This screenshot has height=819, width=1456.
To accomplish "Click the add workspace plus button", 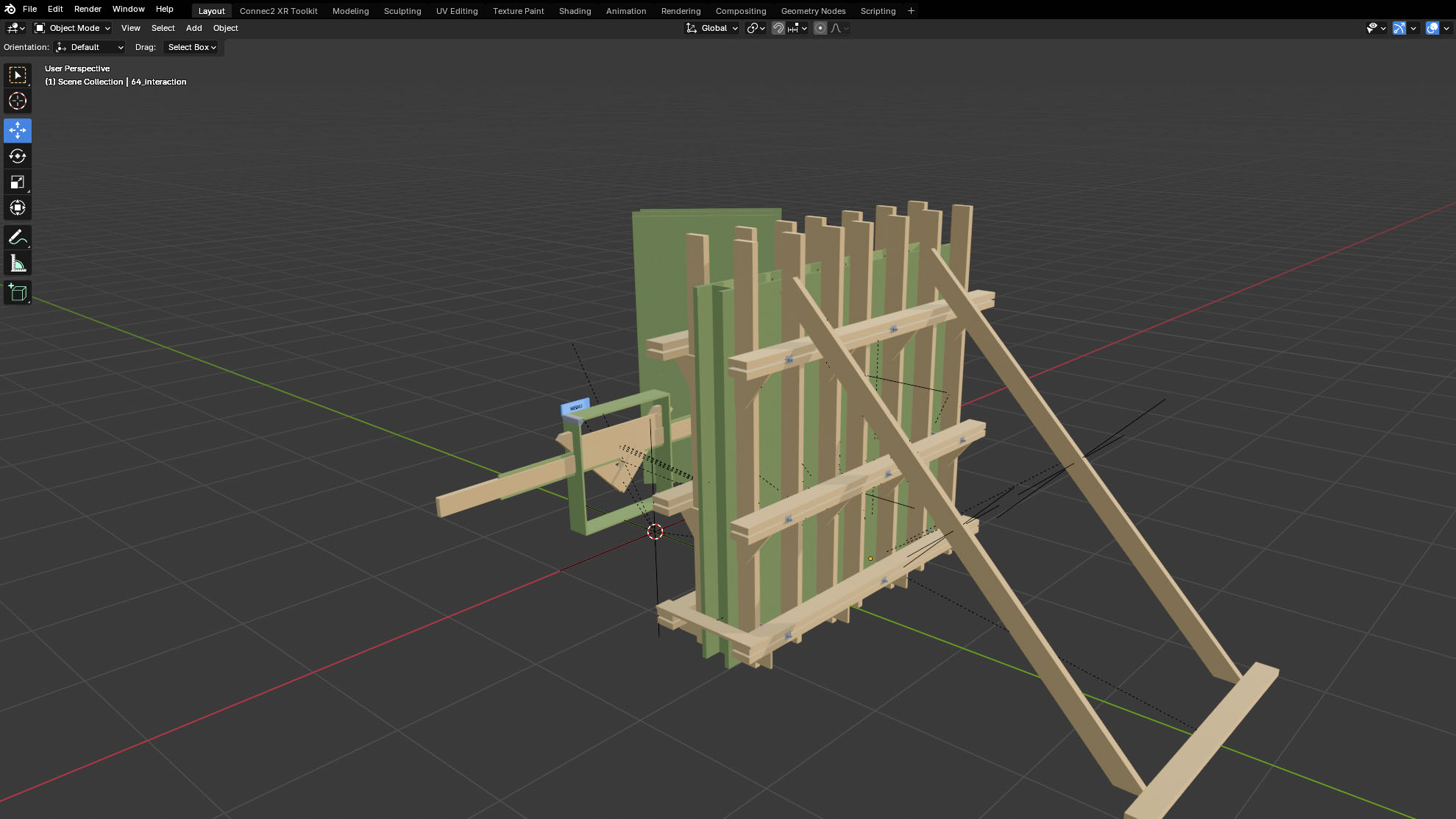I will coord(911,11).
